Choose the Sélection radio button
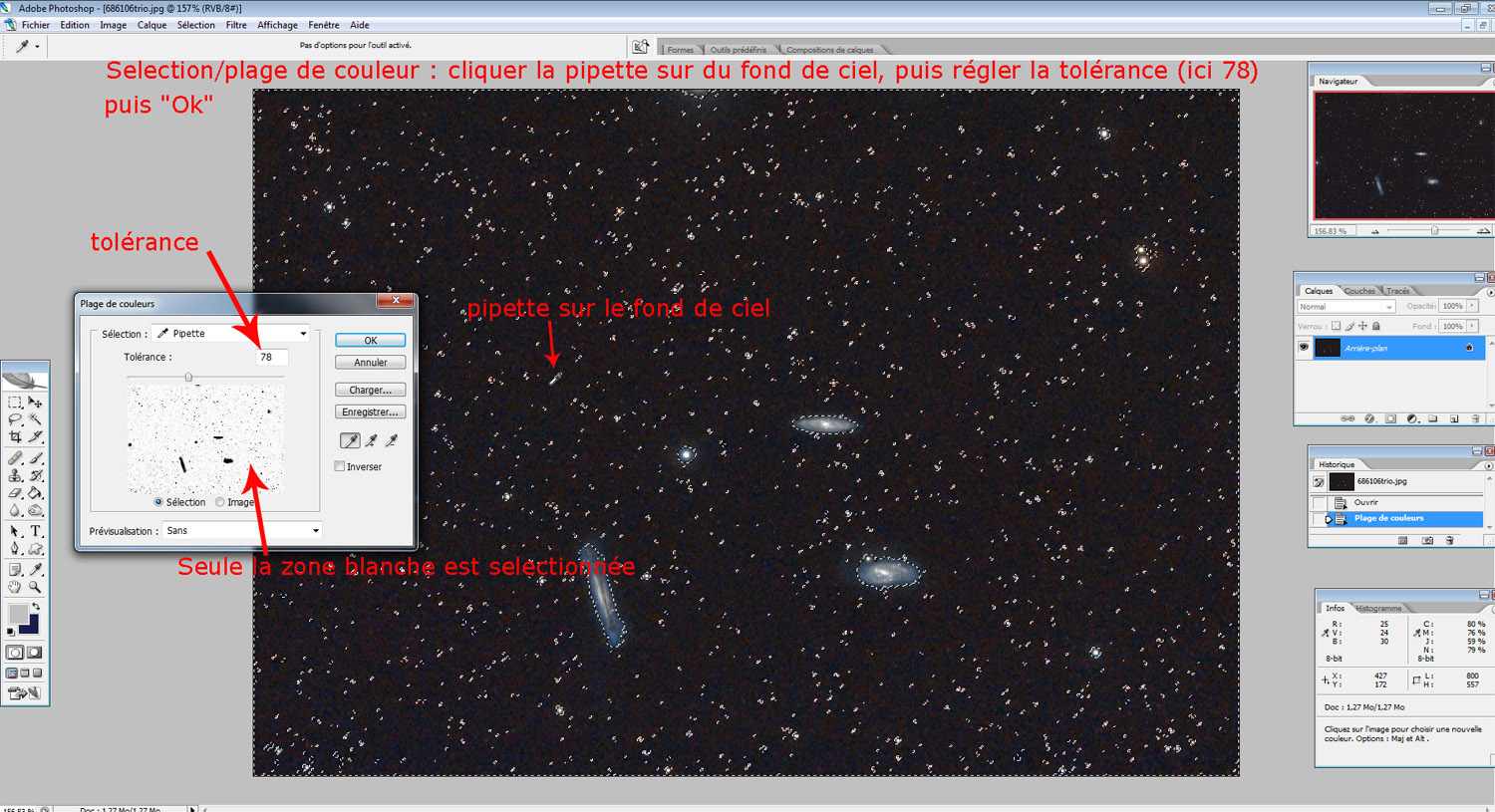The image size is (1495, 812). coord(158,502)
